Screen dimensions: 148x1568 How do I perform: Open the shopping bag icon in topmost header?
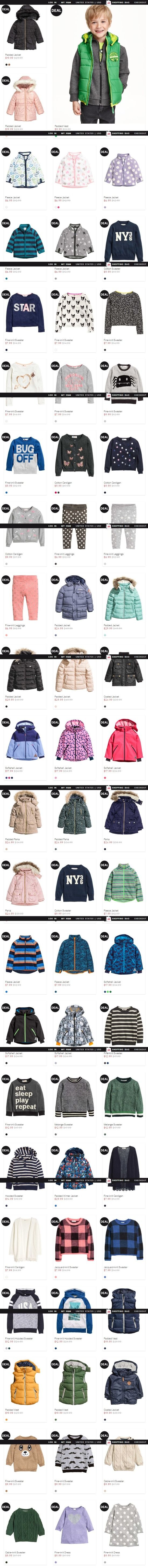[x=108, y=2]
